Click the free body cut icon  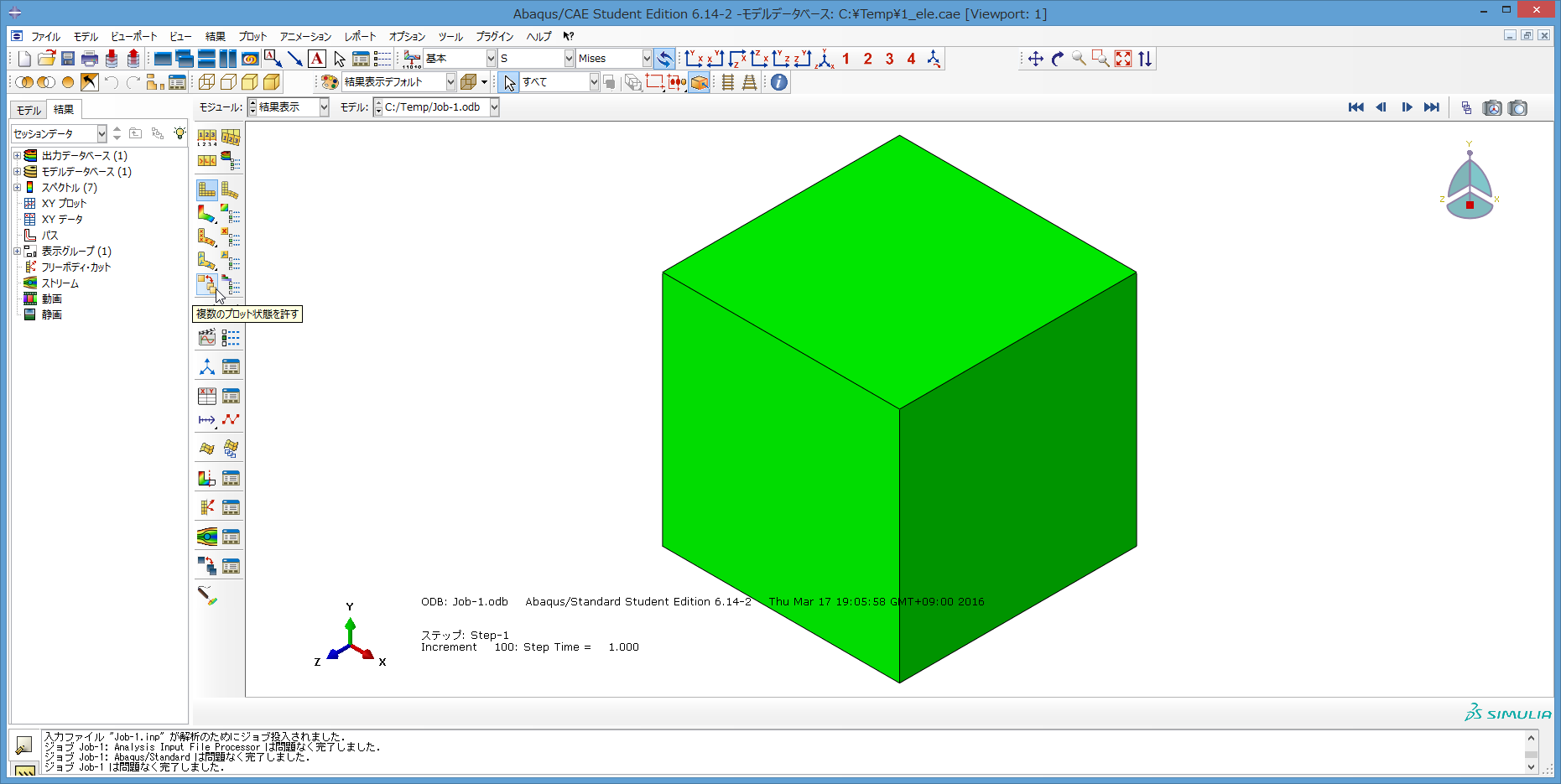[x=207, y=507]
